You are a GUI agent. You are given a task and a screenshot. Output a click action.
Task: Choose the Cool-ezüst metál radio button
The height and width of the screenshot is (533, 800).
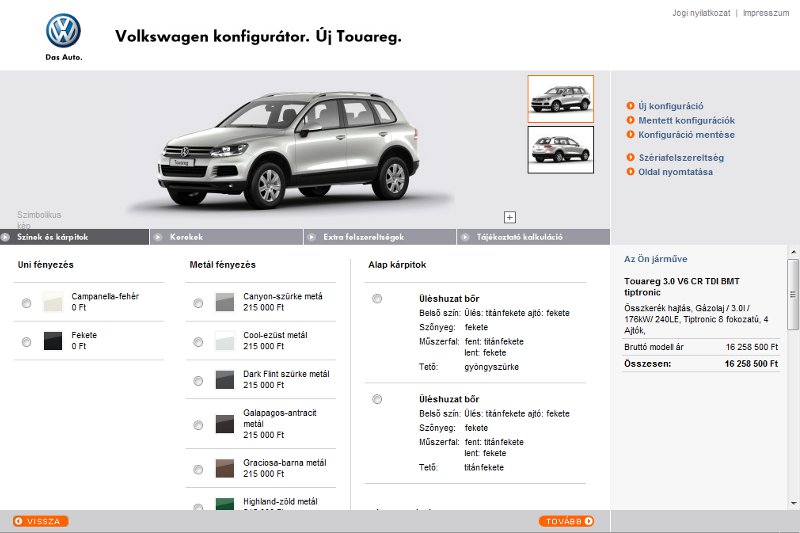coord(198,341)
